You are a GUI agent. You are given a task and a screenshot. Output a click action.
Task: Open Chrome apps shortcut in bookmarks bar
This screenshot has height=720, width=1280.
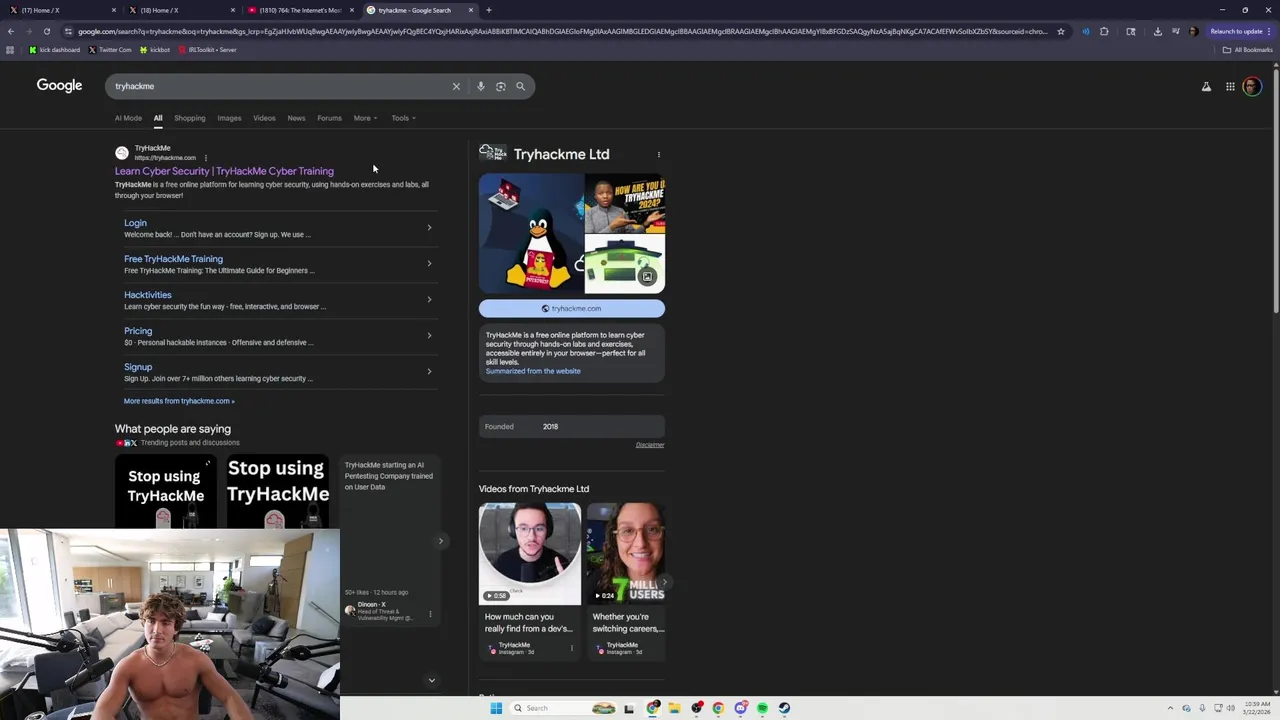10,50
